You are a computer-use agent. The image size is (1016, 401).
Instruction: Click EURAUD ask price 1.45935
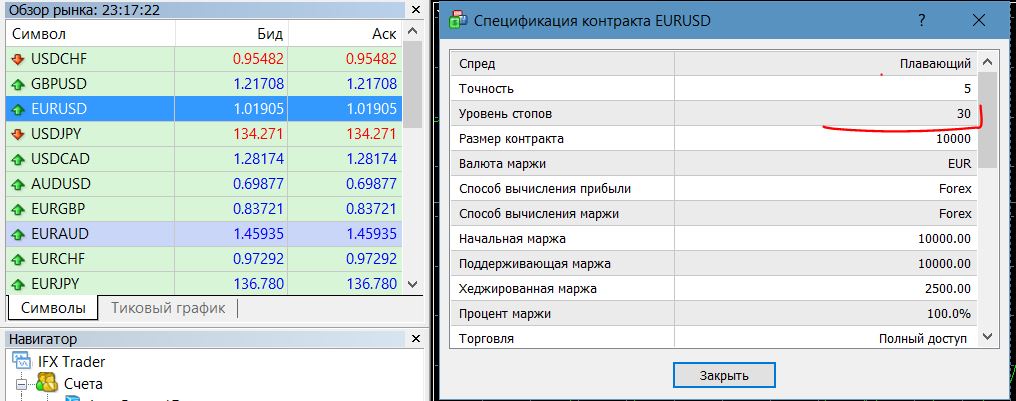coord(372,234)
